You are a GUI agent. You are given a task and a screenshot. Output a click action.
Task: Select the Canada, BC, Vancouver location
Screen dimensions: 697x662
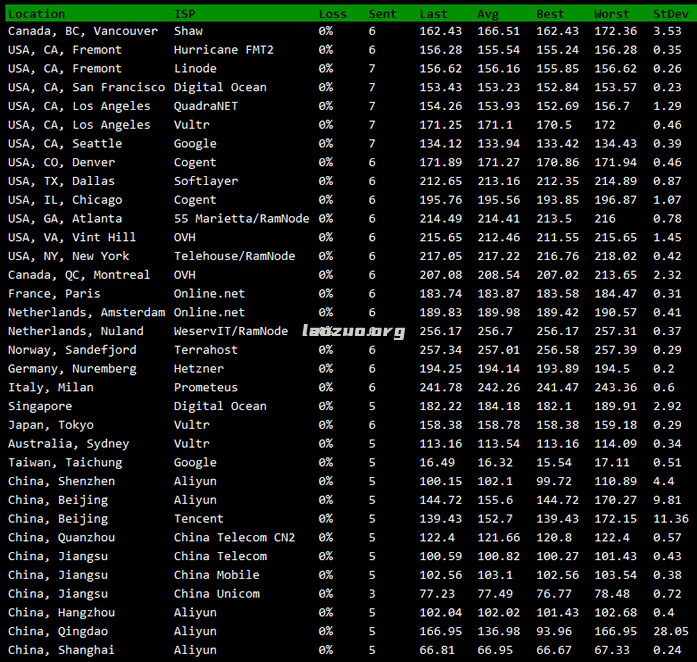(83, 31)
